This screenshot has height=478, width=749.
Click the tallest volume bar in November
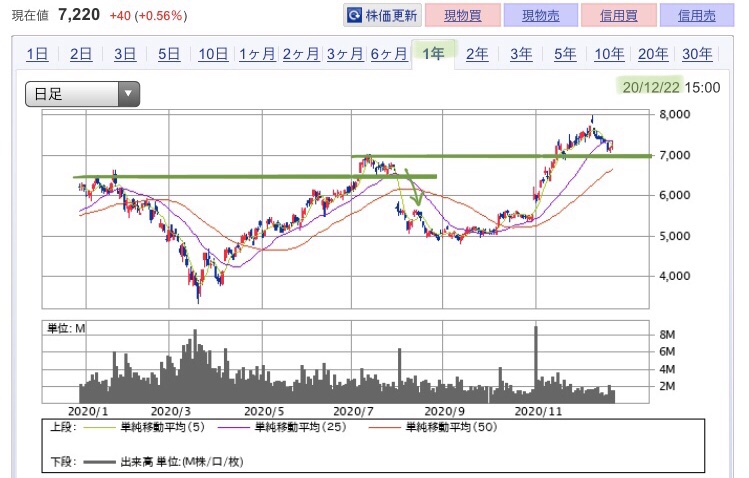[535, 364]
